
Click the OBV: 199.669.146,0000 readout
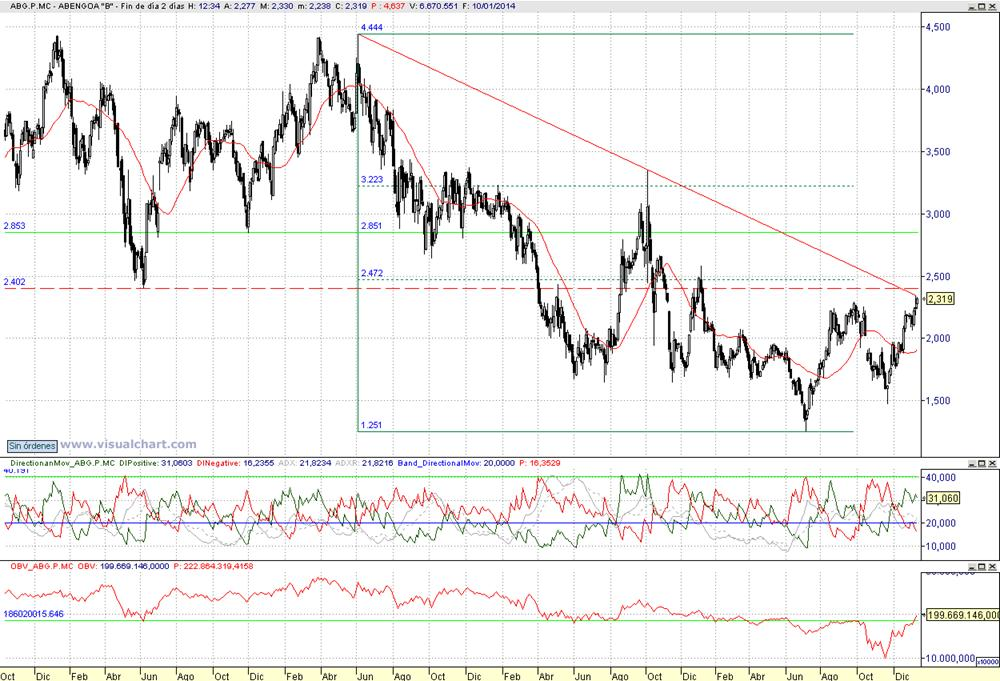[x=124, y=566]
